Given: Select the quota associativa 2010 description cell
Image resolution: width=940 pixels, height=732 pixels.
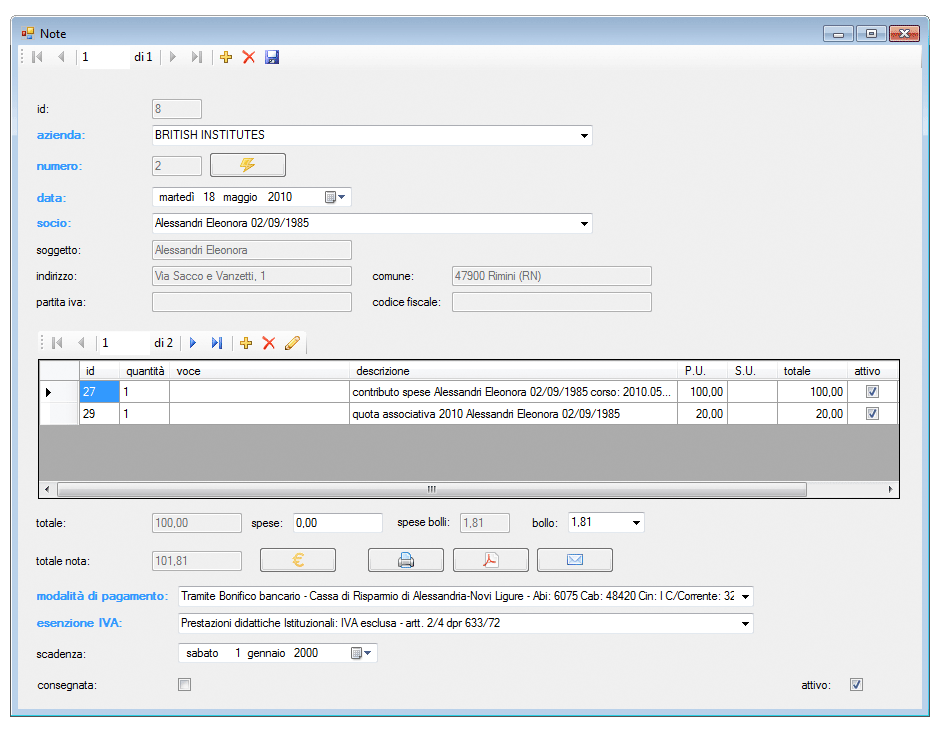Looking at the screenshot, I should 513,414.
